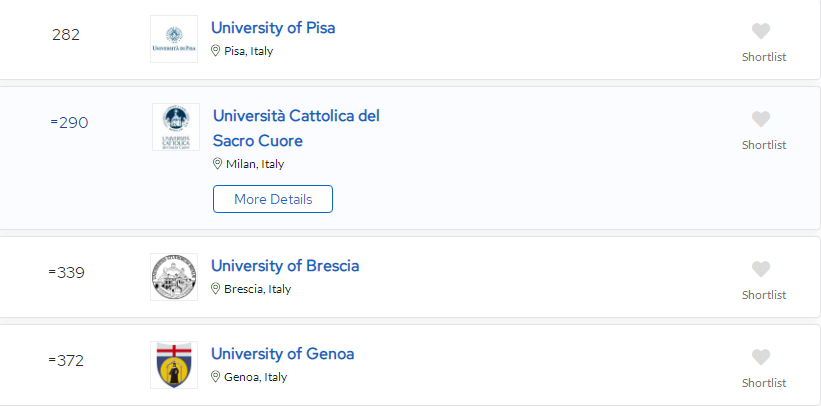The height and width of the screenshot is (406, 821).
Task: Open University of Brescia link
Action: pyautogui.click(x=285, y=266)
